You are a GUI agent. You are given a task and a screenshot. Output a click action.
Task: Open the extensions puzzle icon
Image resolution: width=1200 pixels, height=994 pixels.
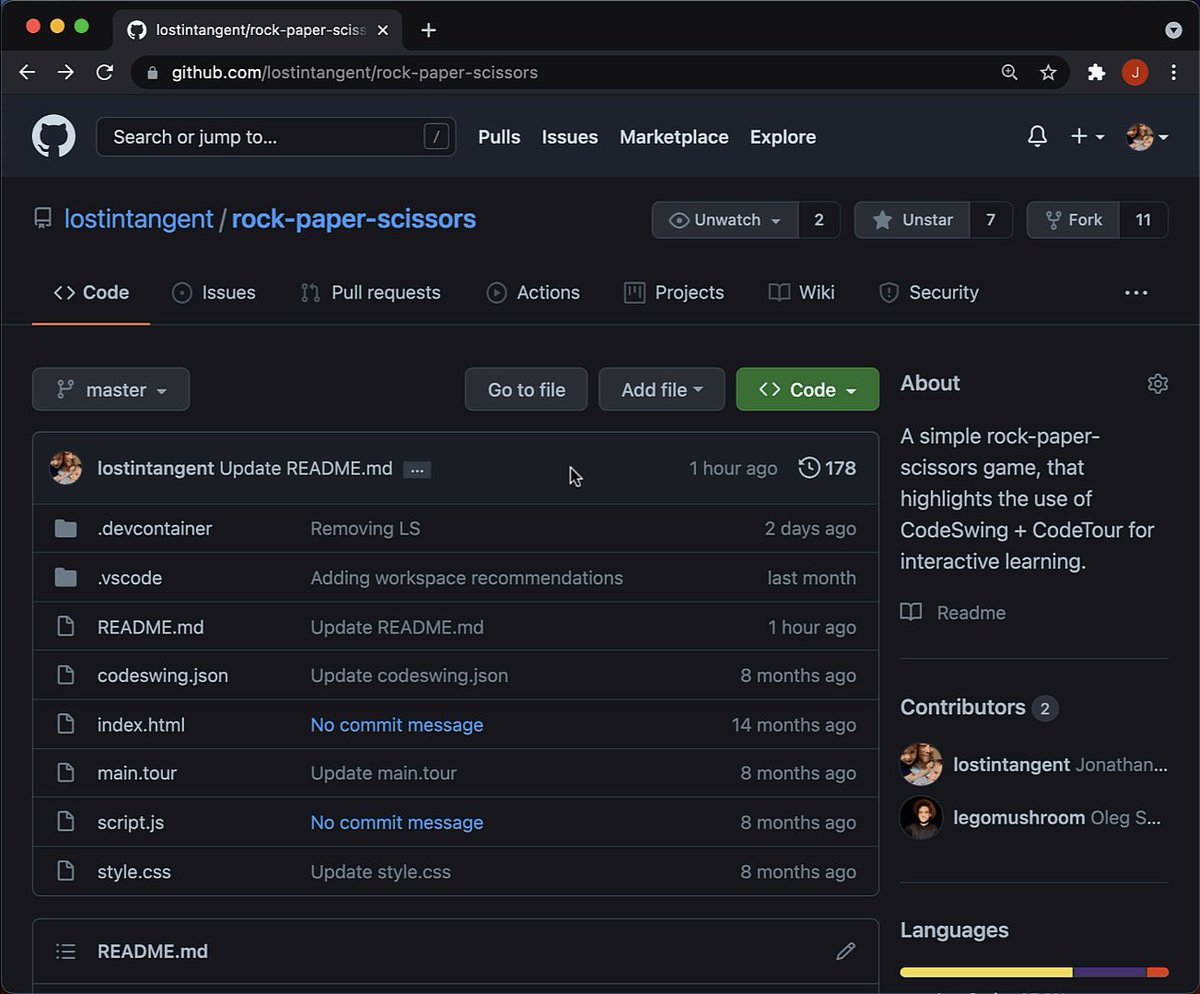(x=1097, y=72)
